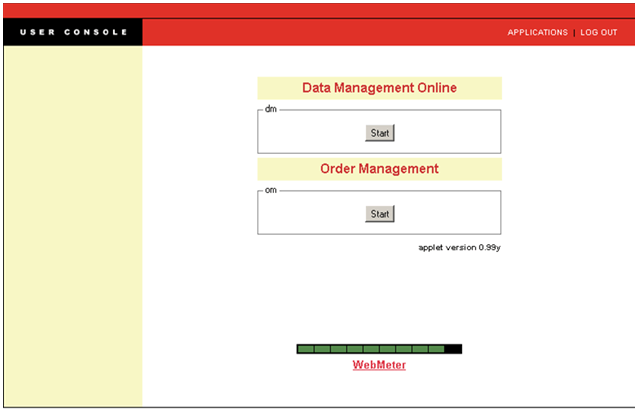Screen dimensions: 636x414
Task: Open the WebMeter link
Action: pos(379,365)
